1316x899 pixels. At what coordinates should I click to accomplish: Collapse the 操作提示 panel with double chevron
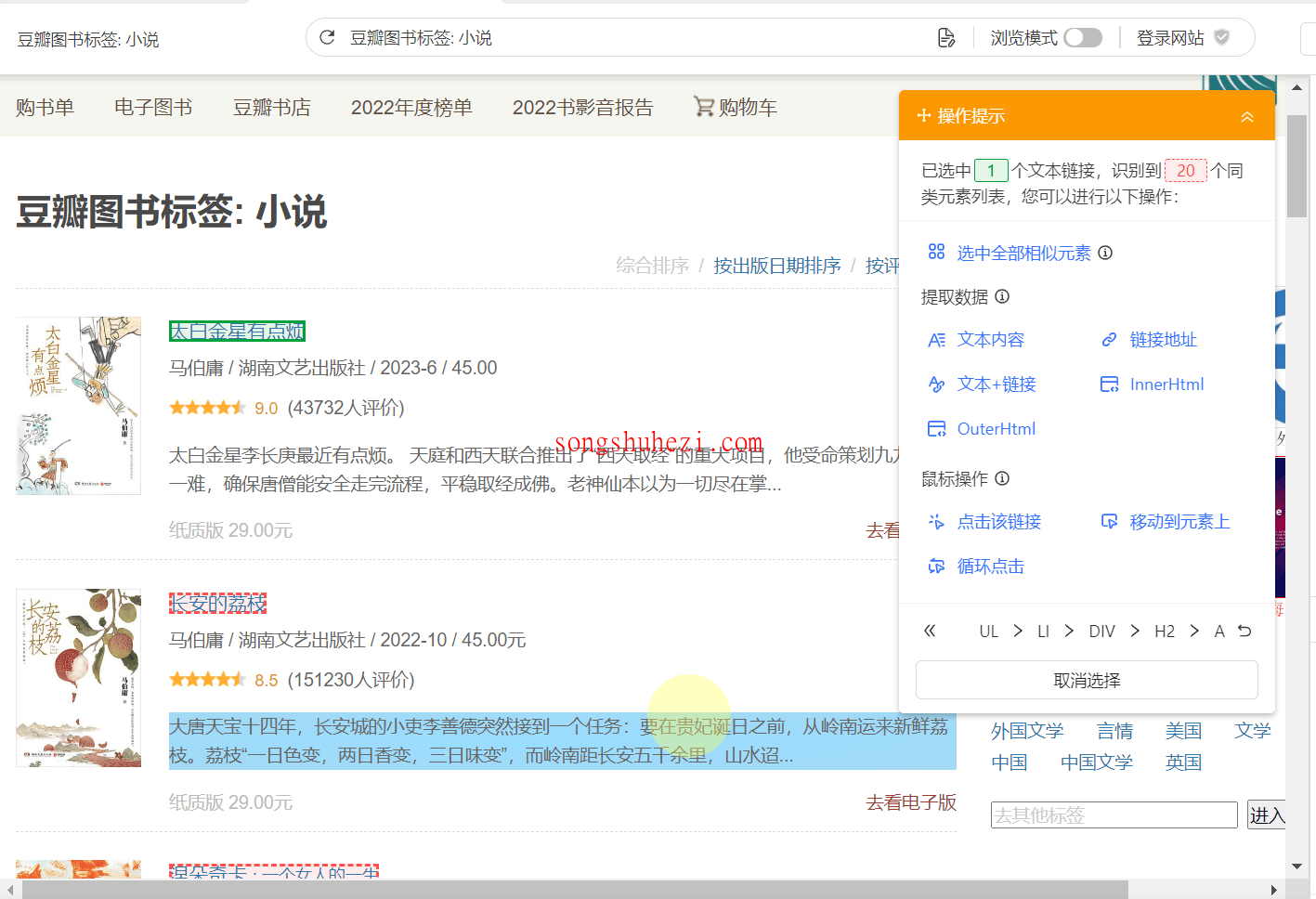(x=1247, y=116)
